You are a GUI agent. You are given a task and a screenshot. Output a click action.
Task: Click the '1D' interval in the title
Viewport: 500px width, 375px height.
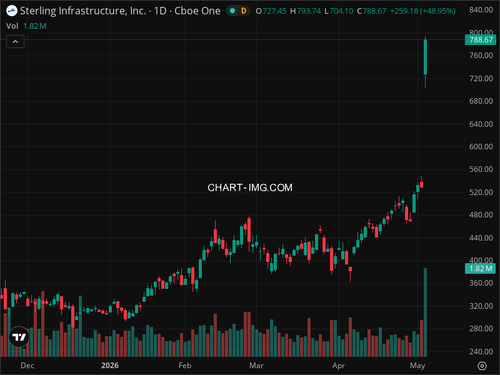coord(160,11)
